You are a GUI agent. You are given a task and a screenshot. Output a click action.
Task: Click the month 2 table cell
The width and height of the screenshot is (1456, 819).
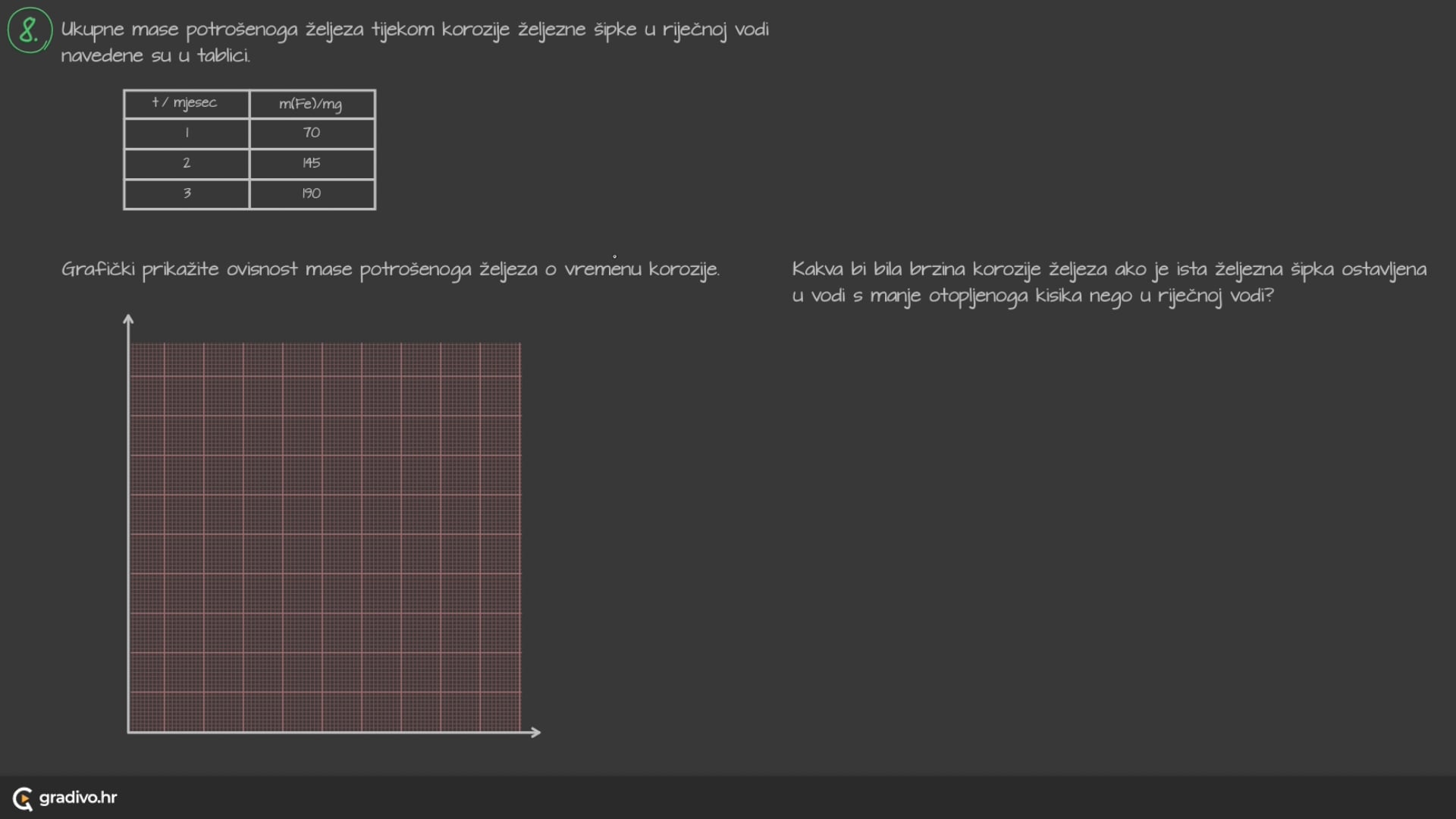tap(187, 163)
